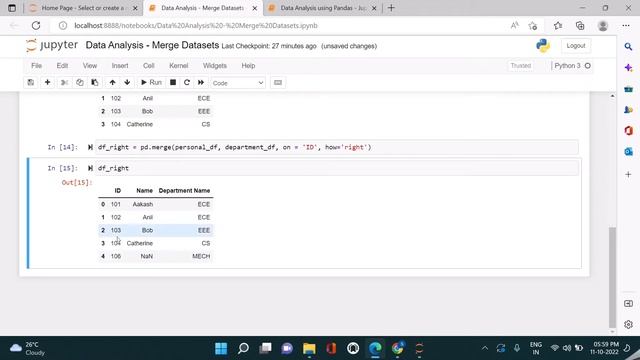Open Edge sidebar settings gear
This screenshot has height=360, width=640.
point(628,324)
